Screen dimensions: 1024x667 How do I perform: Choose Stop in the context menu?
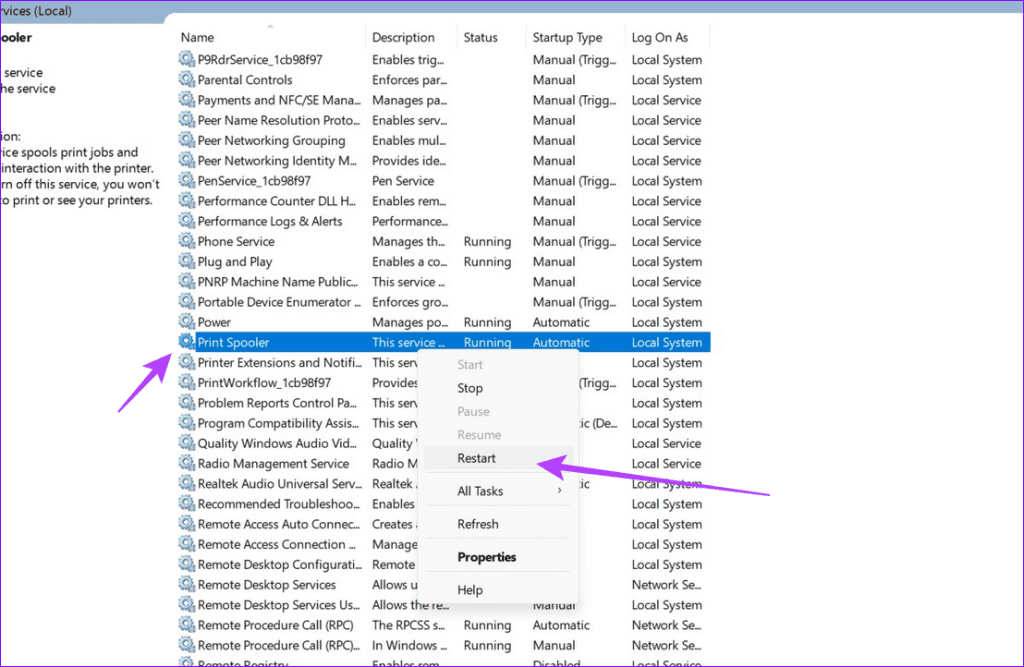(x=470, y=388)
